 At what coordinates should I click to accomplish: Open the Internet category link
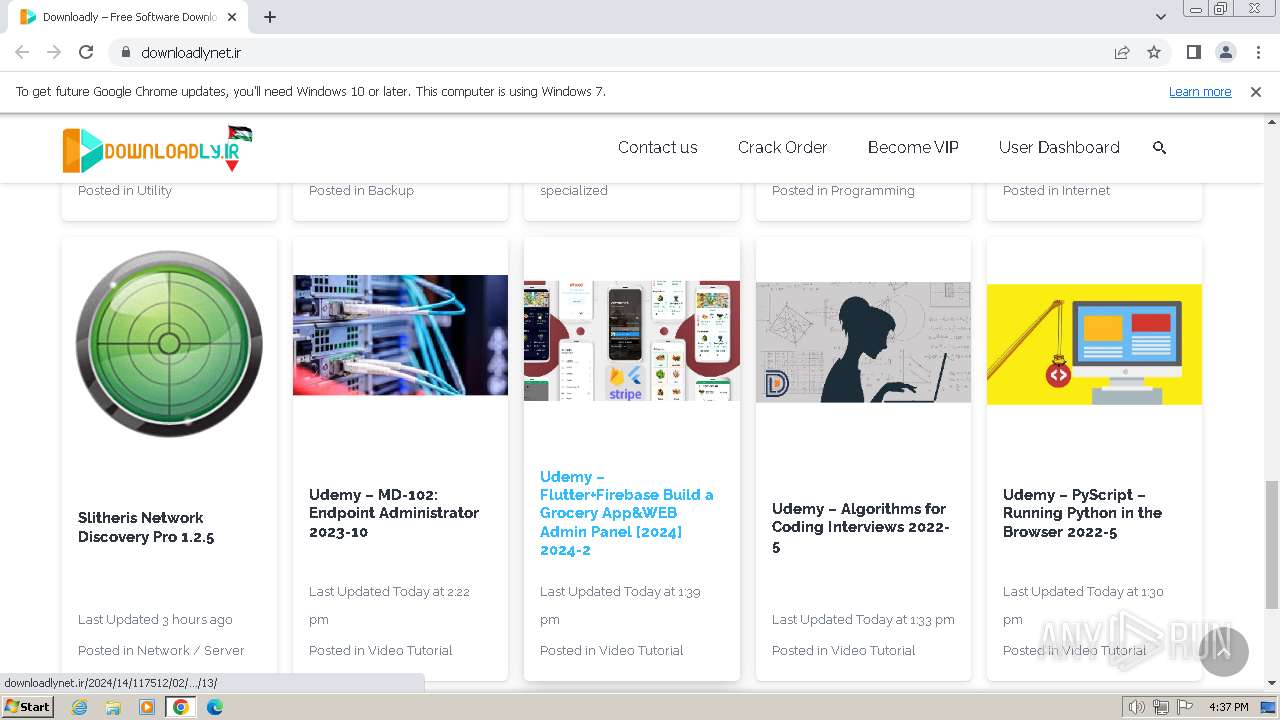click(1086, 190)
